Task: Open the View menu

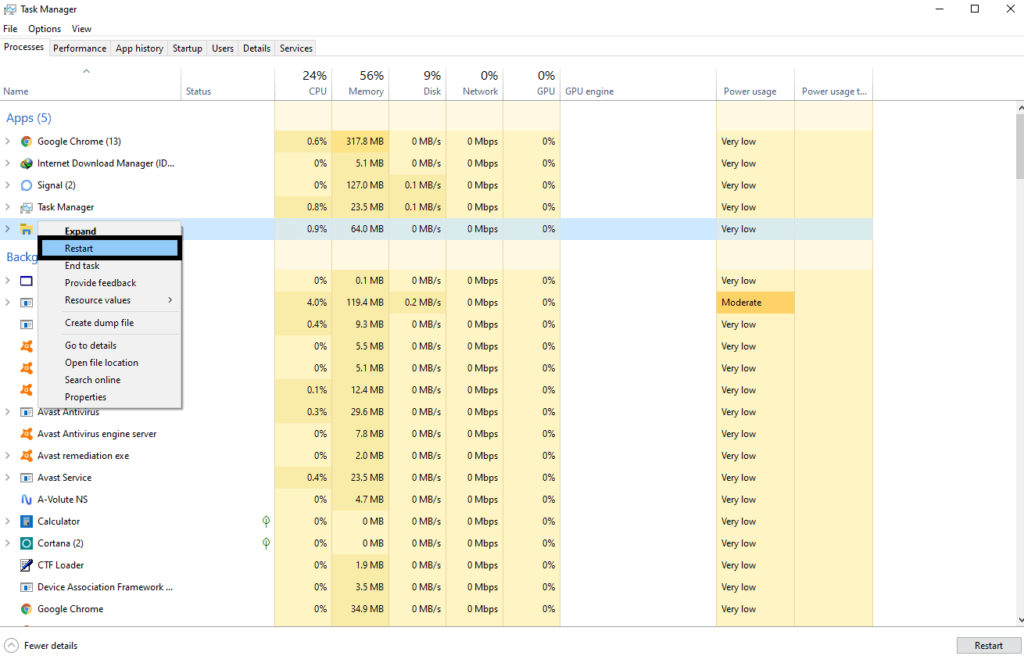Action: [x=82, y=29]
